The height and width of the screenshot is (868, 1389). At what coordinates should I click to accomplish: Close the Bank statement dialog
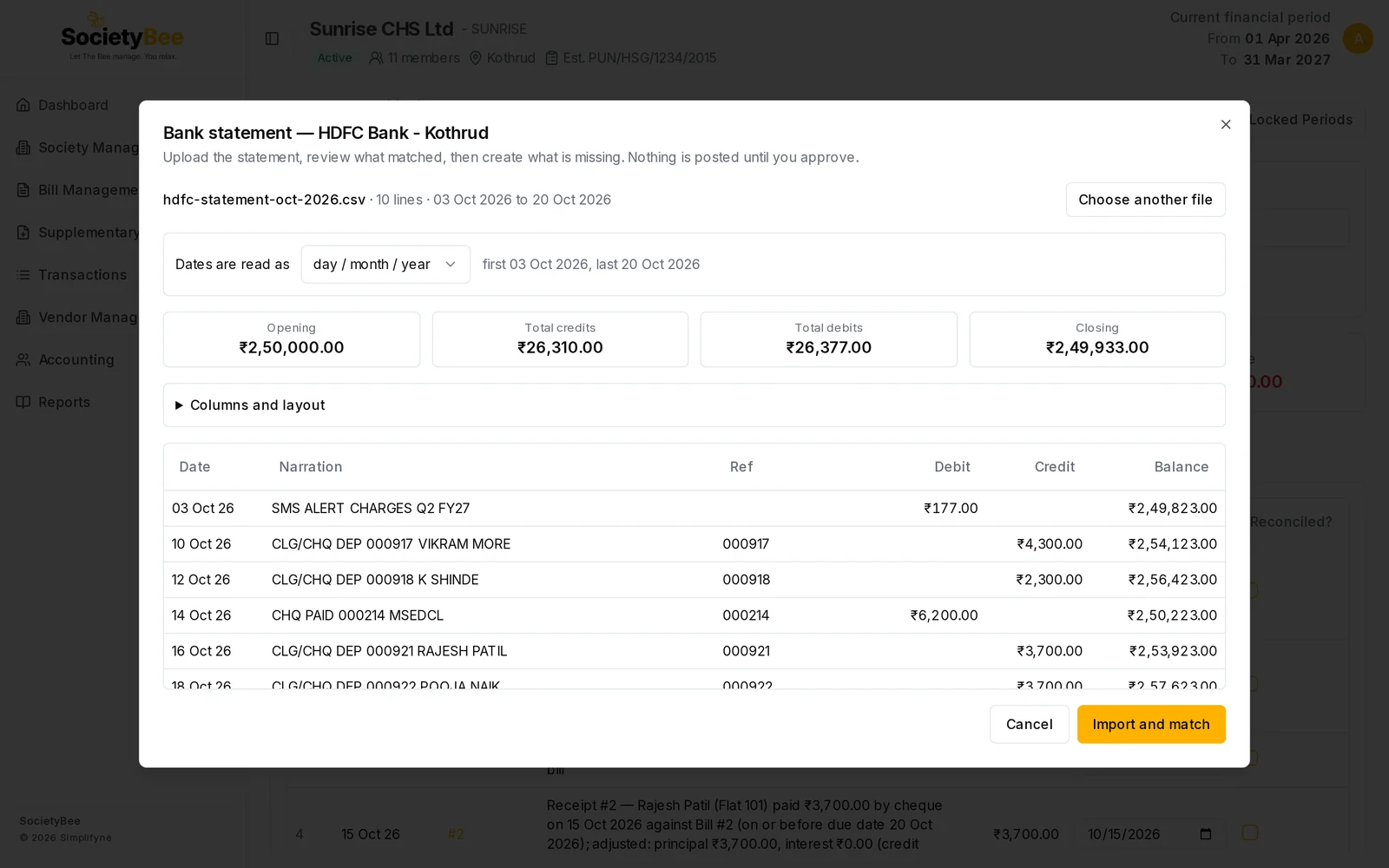1226,124
